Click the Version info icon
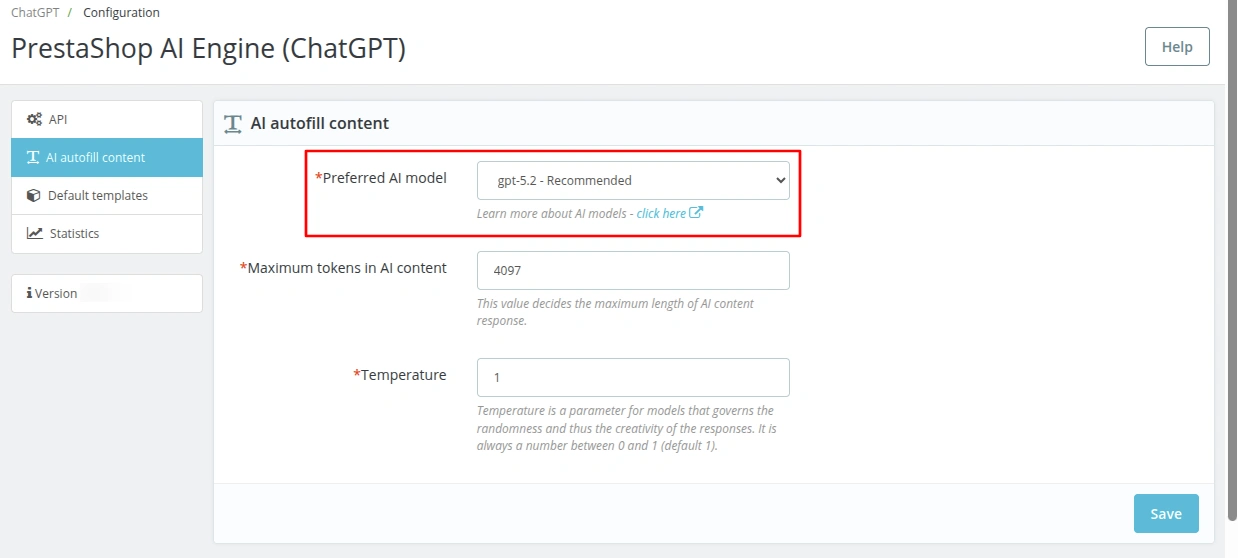 point(29,293)
